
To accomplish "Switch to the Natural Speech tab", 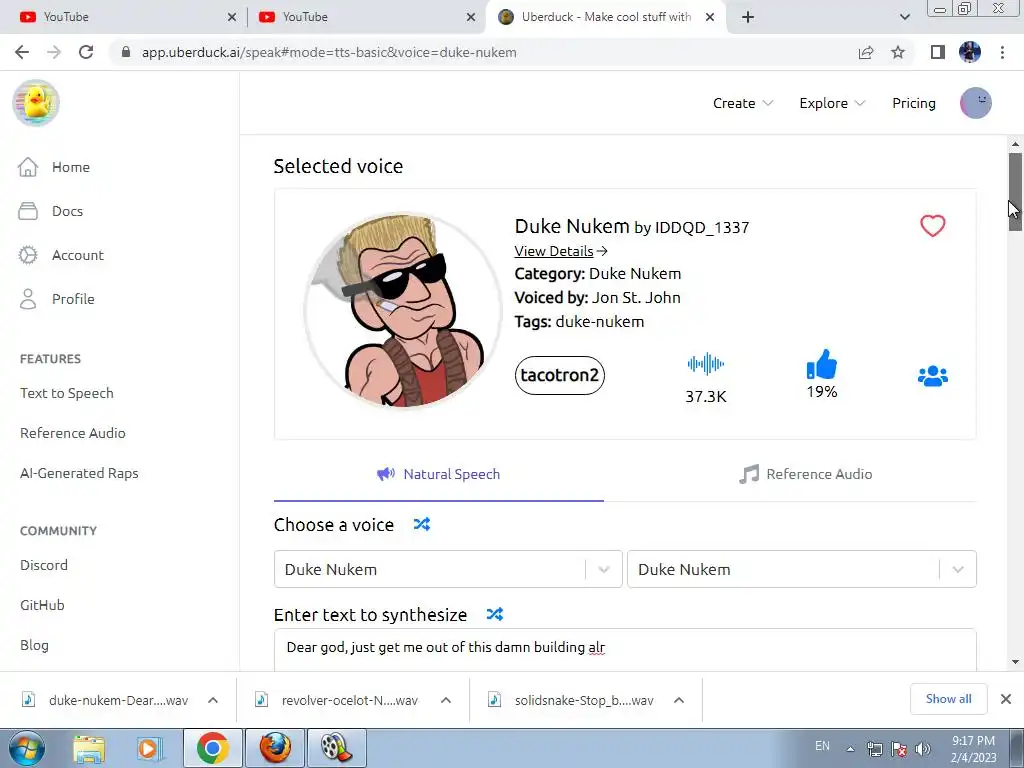I will [439, 474].
